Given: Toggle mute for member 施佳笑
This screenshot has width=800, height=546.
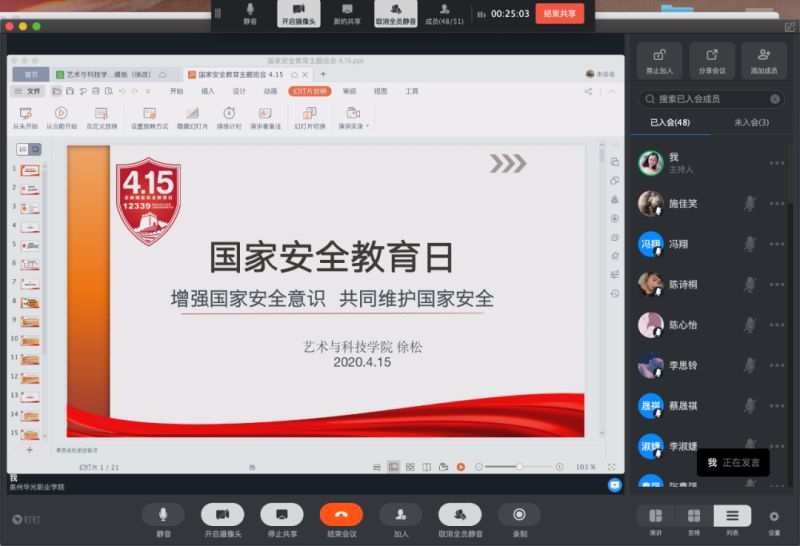Looking at the screenshot, I should (749, 204).
